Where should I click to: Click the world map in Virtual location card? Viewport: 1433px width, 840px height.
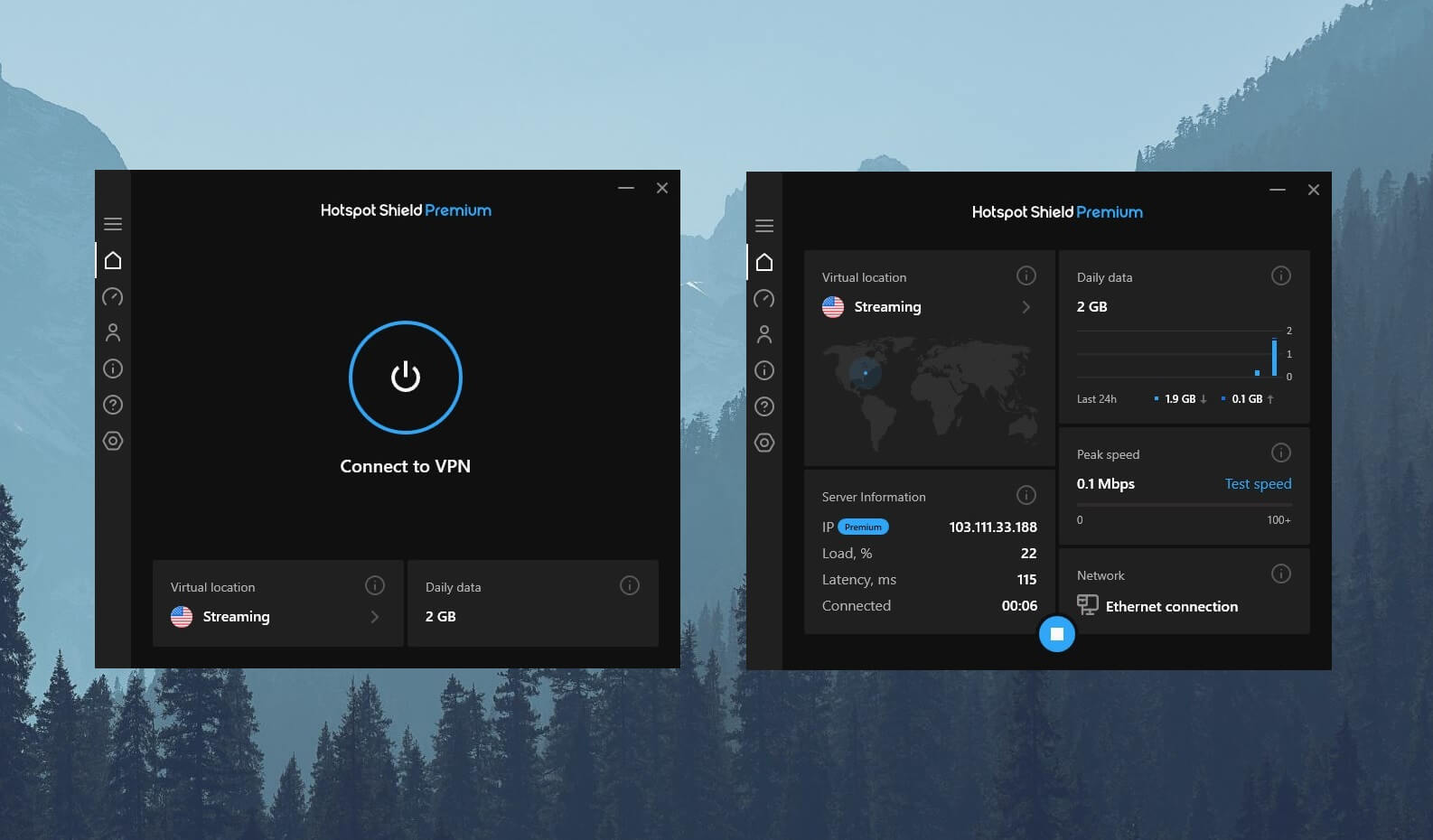point(929,393)
